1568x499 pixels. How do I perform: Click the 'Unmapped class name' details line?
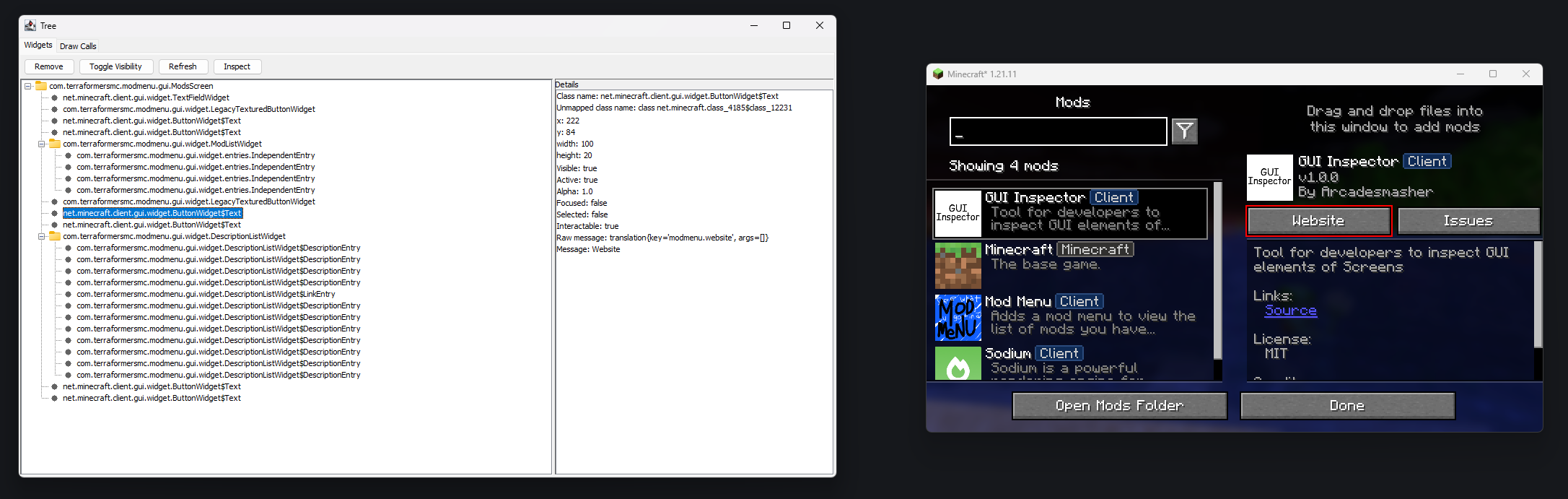click(x=674, y=108)
